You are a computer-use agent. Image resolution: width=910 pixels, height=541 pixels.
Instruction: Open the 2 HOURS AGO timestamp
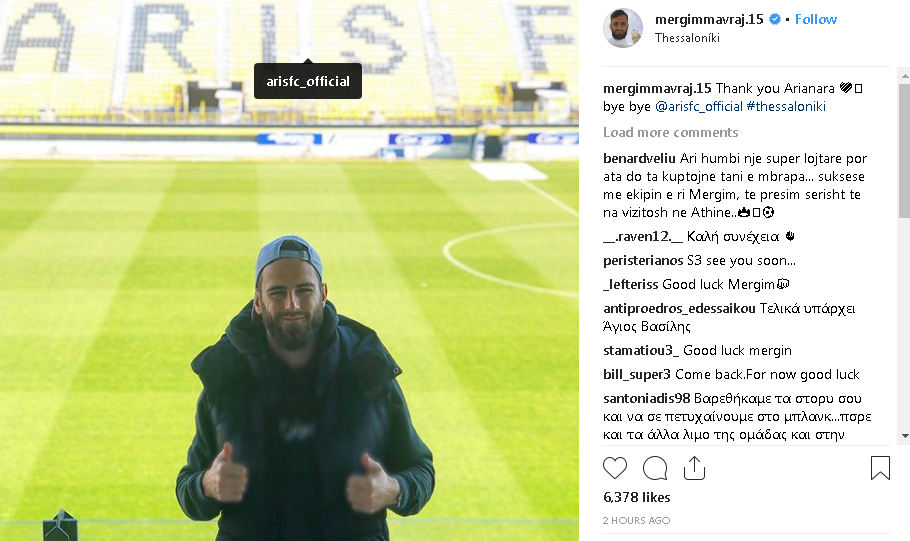coord(636,521)
